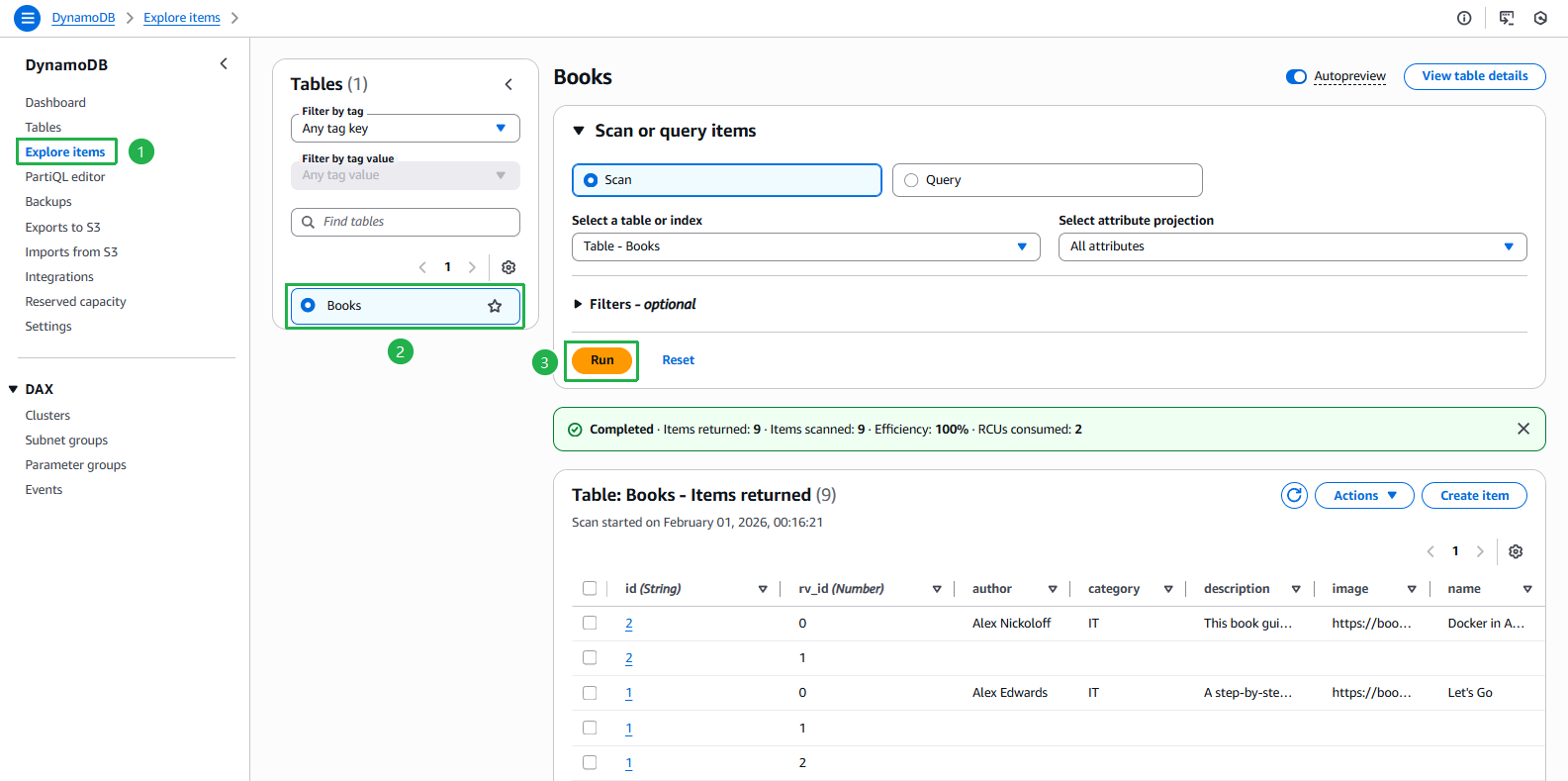The height and width of the screenshot is (781, 1568).
Task: Go to previous page of items results
Action: [x=1430, y=551]
